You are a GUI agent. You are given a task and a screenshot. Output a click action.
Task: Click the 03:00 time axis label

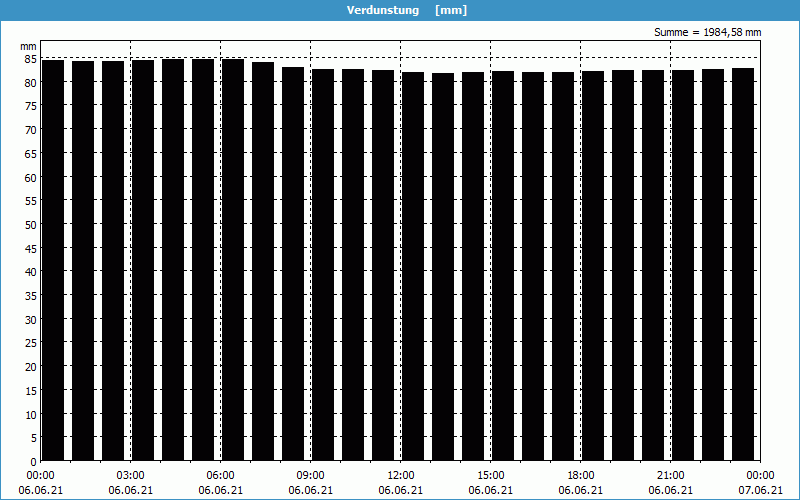coord(131,476)
